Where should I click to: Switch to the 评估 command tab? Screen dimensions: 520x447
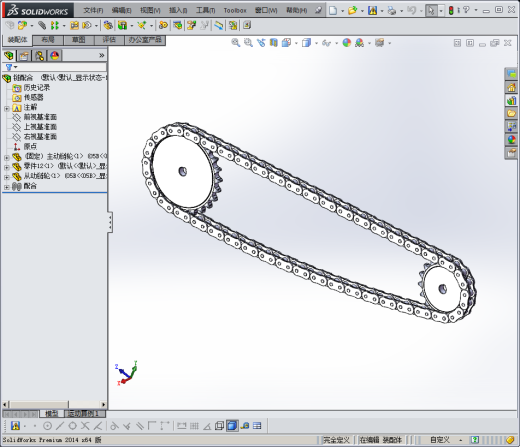[109, 40]
